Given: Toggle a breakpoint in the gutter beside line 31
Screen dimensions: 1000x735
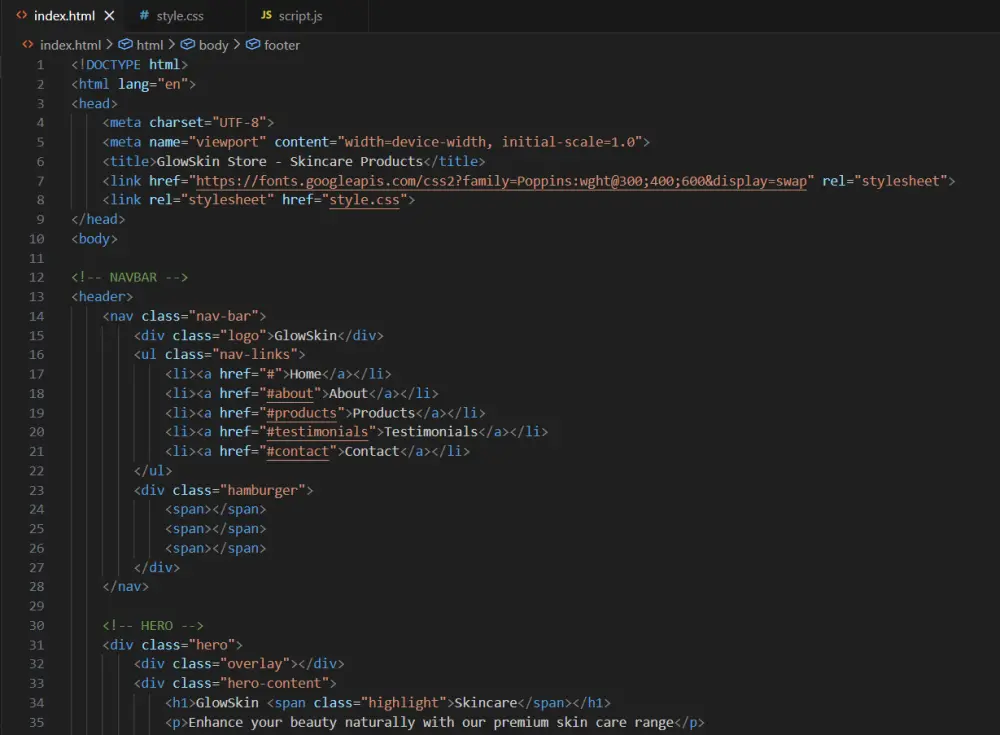Looking at the screenshot, I should (x=20, y=644).
